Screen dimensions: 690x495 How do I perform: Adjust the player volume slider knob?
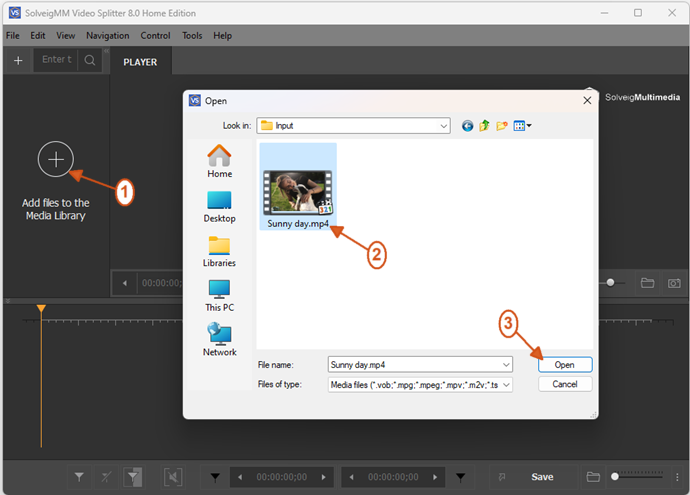point(610,283)
